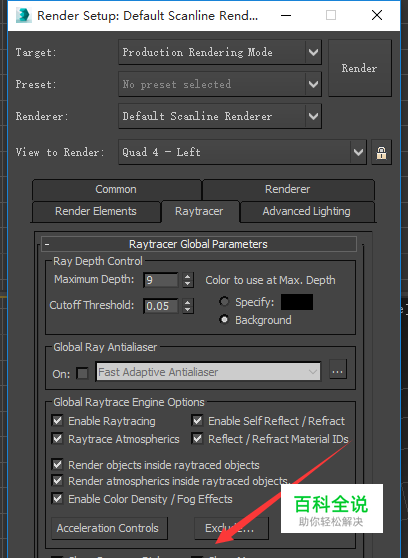This screenshot has width=408, height=558.
Task: Open Acceleration Controls dialog
Action: pos(108,528)
